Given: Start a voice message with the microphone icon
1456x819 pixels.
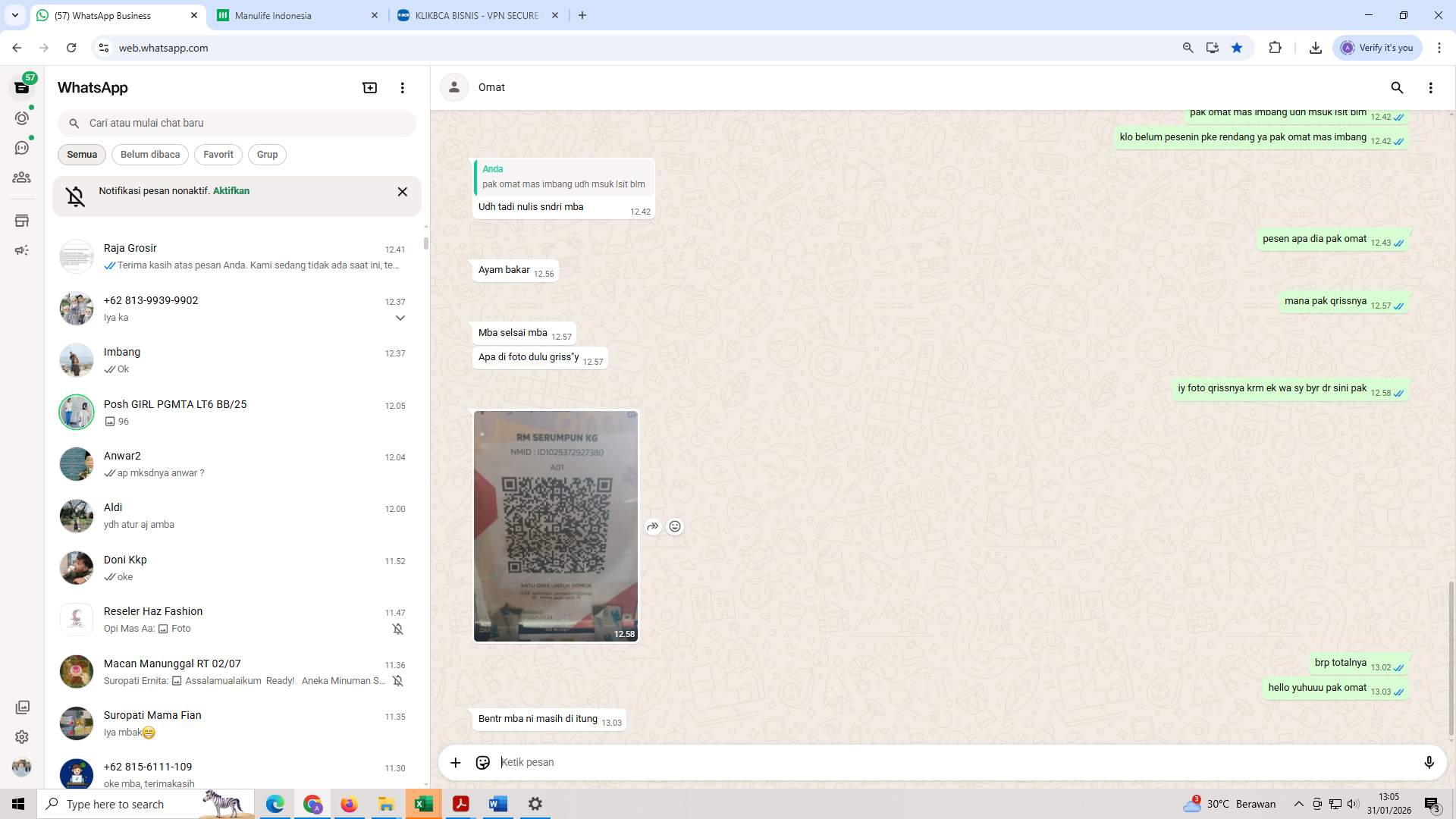Looking at the screenshot, I should click(1429, 762).
